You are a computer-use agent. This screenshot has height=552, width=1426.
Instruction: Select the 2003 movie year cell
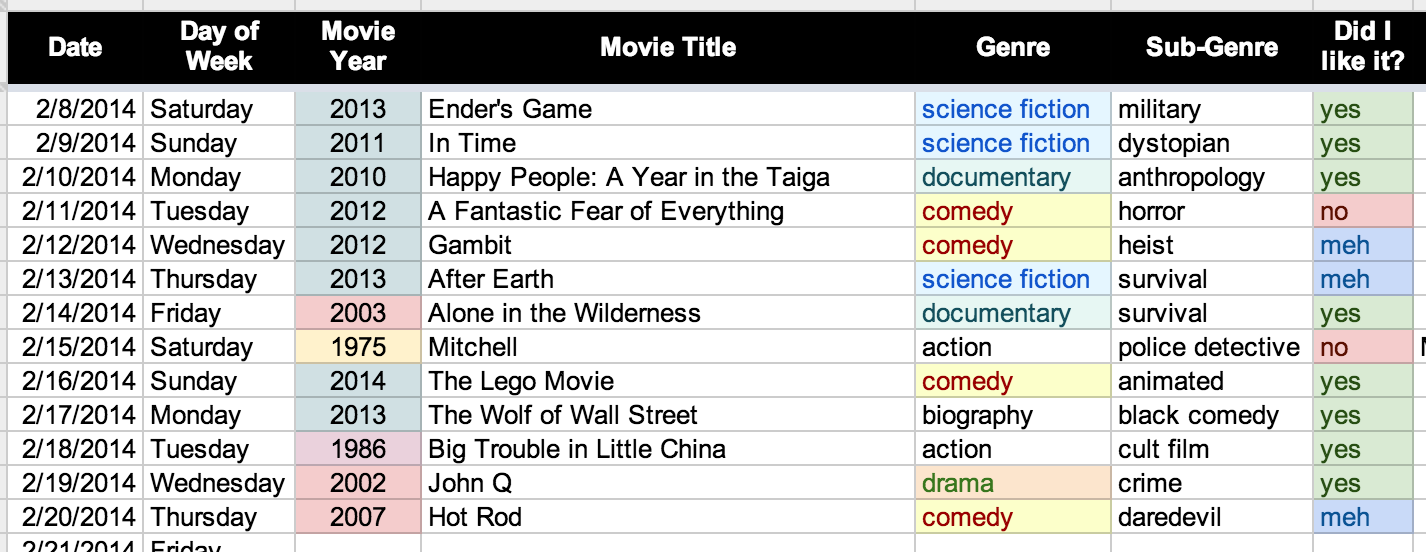pyautogui.click(x=357, y=313)
